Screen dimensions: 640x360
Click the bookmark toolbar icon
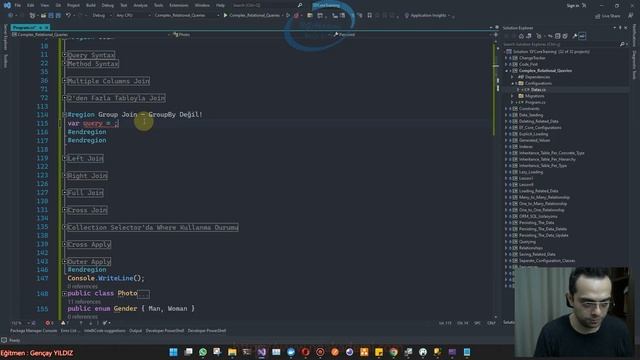(x=369, y=16)
